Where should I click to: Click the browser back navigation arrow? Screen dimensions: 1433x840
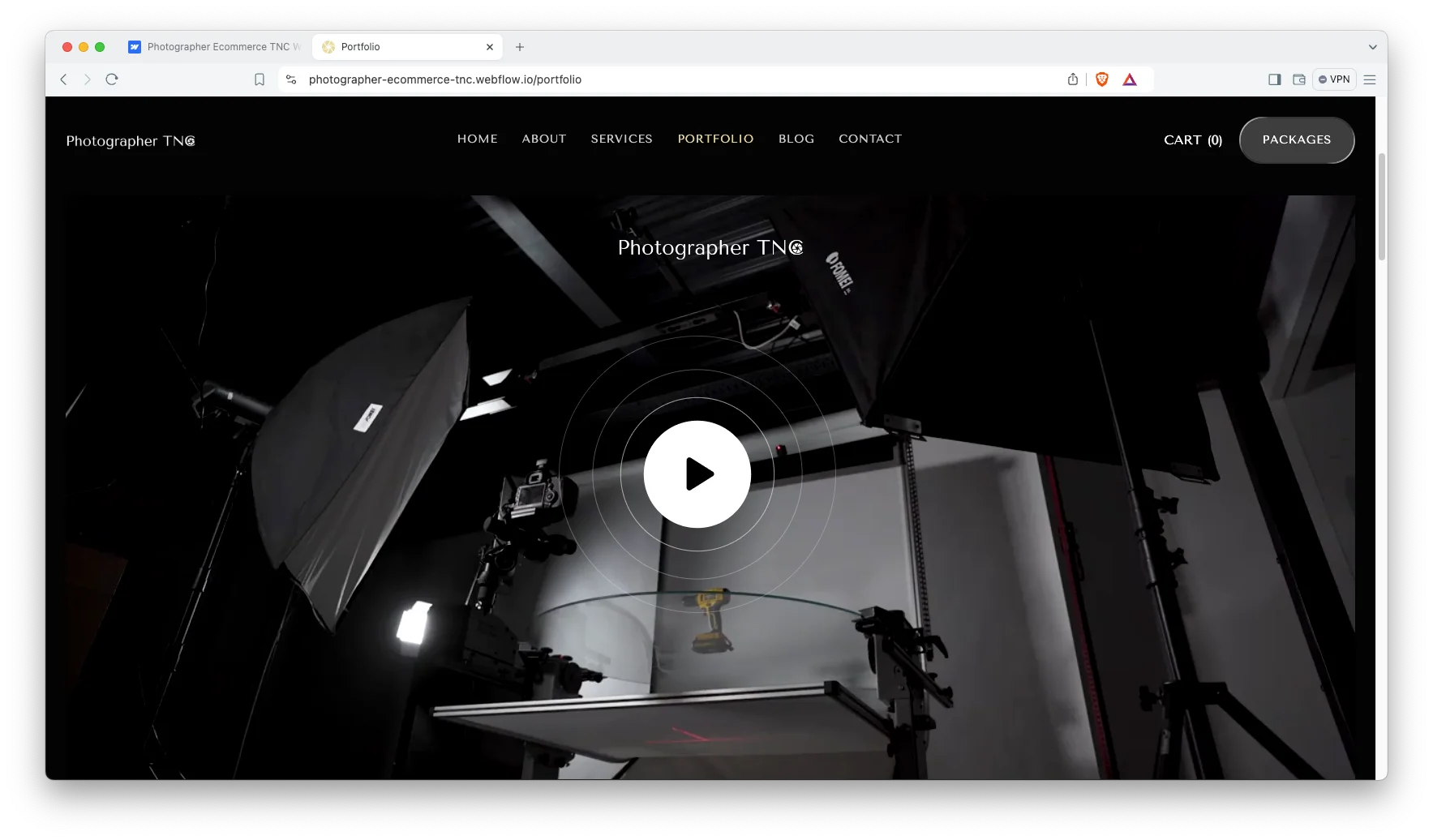click(x=63, y=79)
